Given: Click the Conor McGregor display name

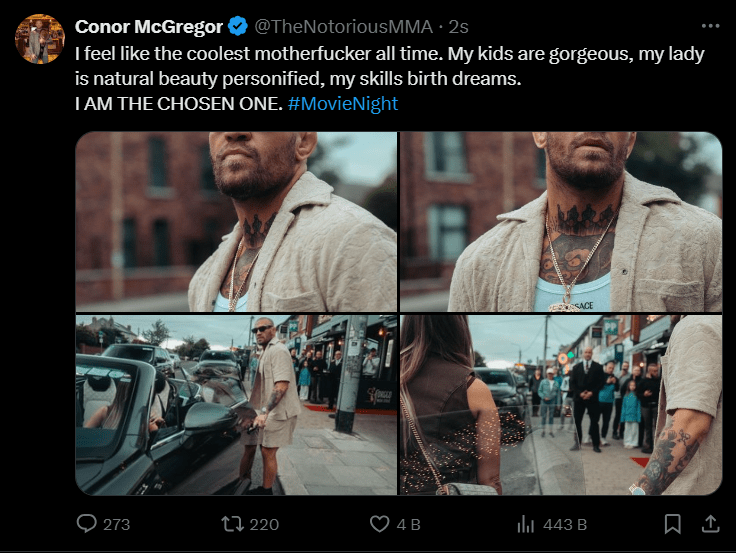Looking at the screenshot, I should tap(149, 26).
